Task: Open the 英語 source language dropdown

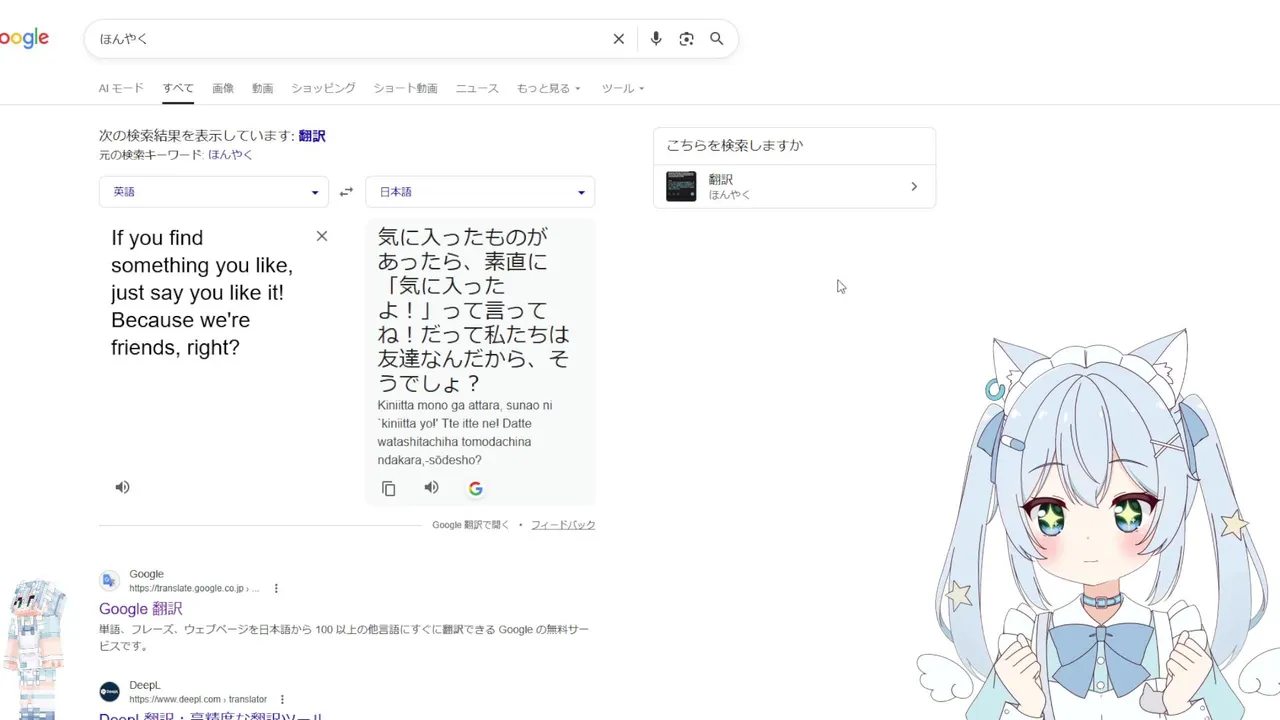Action: coord(214,192)
